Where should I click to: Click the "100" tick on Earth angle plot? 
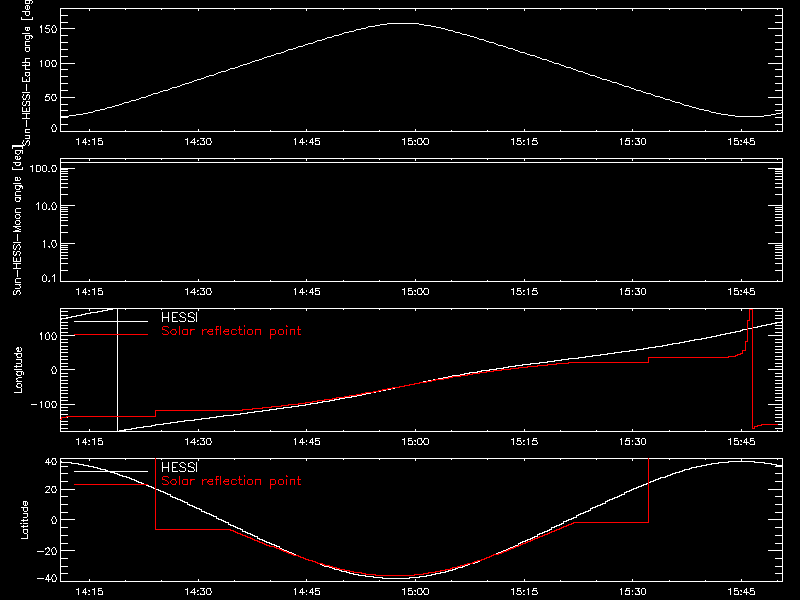47,63
